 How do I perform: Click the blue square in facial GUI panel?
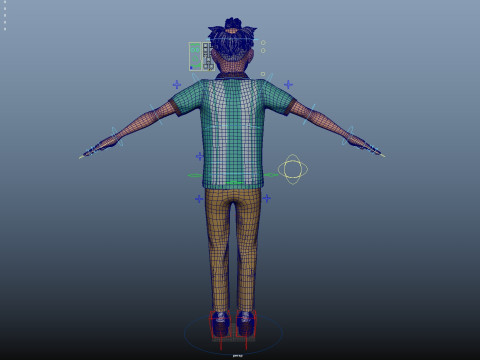point(191,68)
